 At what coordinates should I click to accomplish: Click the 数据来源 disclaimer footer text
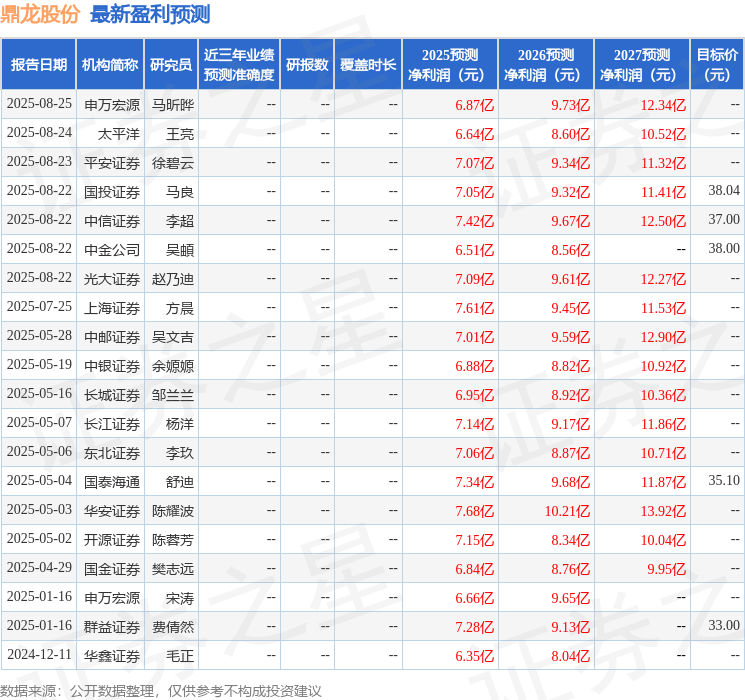pos(161,691)
